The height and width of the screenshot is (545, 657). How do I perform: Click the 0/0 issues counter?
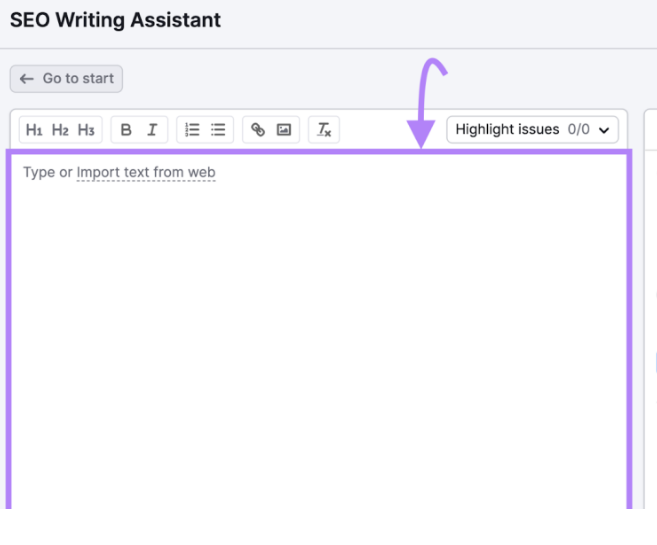(578, 130)
